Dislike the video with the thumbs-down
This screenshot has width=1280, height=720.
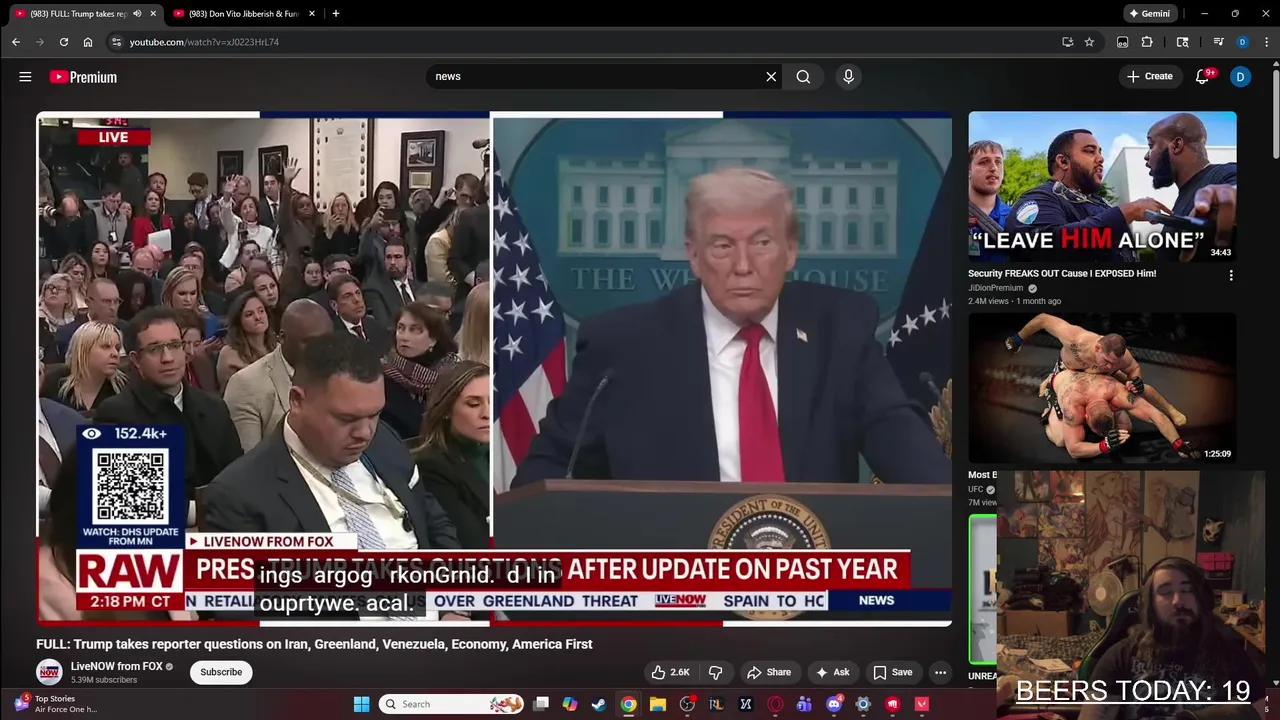715,672
